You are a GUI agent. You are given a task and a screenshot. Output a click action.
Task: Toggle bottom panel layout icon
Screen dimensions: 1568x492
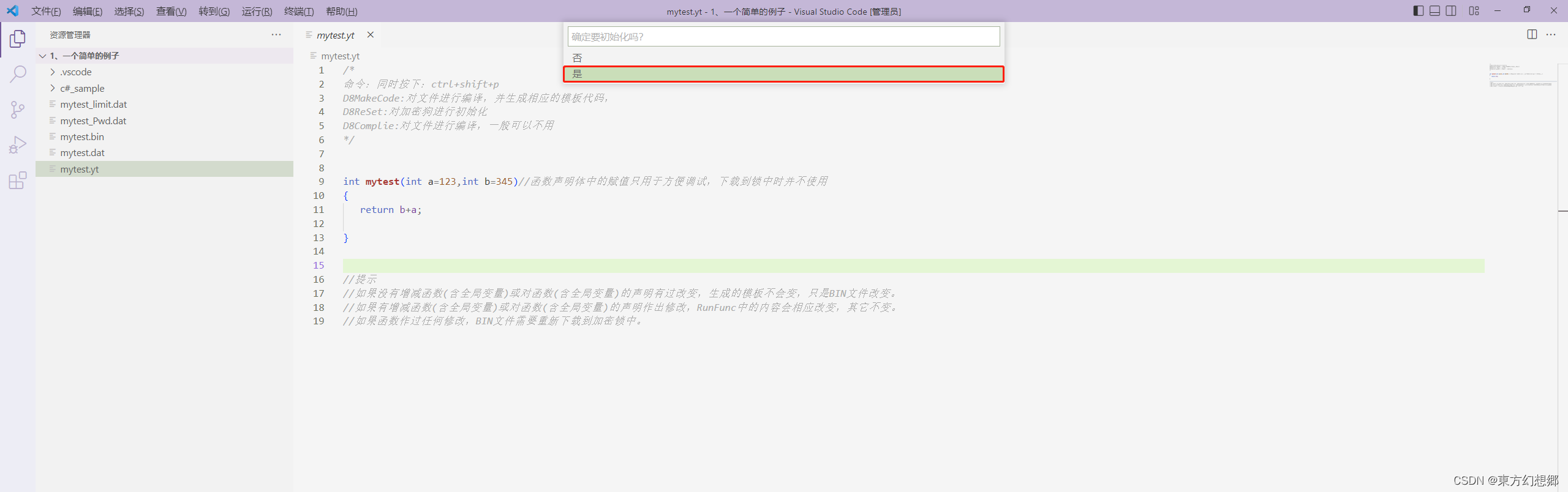(1434, 11)
